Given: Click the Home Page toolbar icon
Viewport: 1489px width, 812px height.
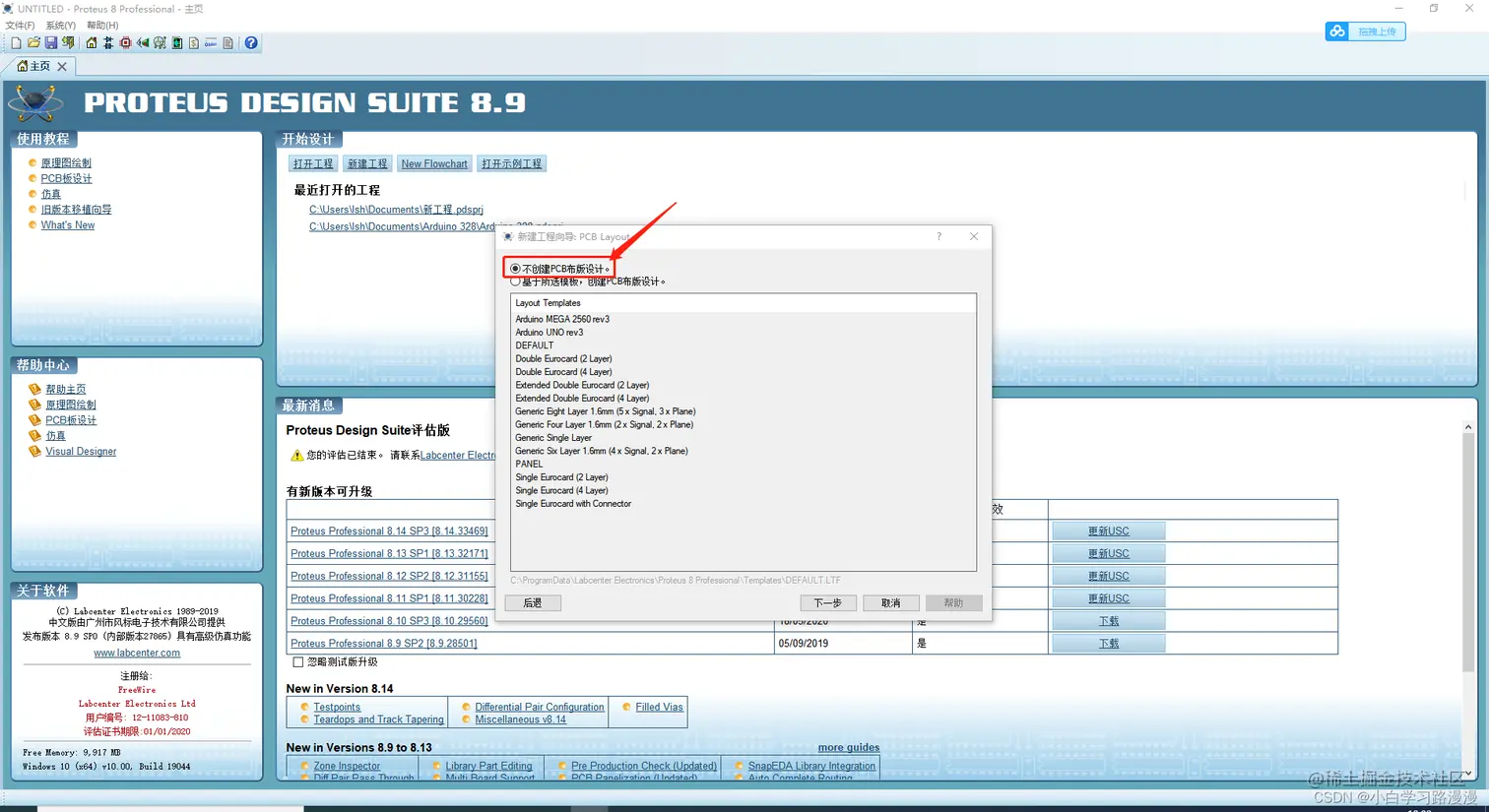Looking at the screenshot, I should pos(92,43).
